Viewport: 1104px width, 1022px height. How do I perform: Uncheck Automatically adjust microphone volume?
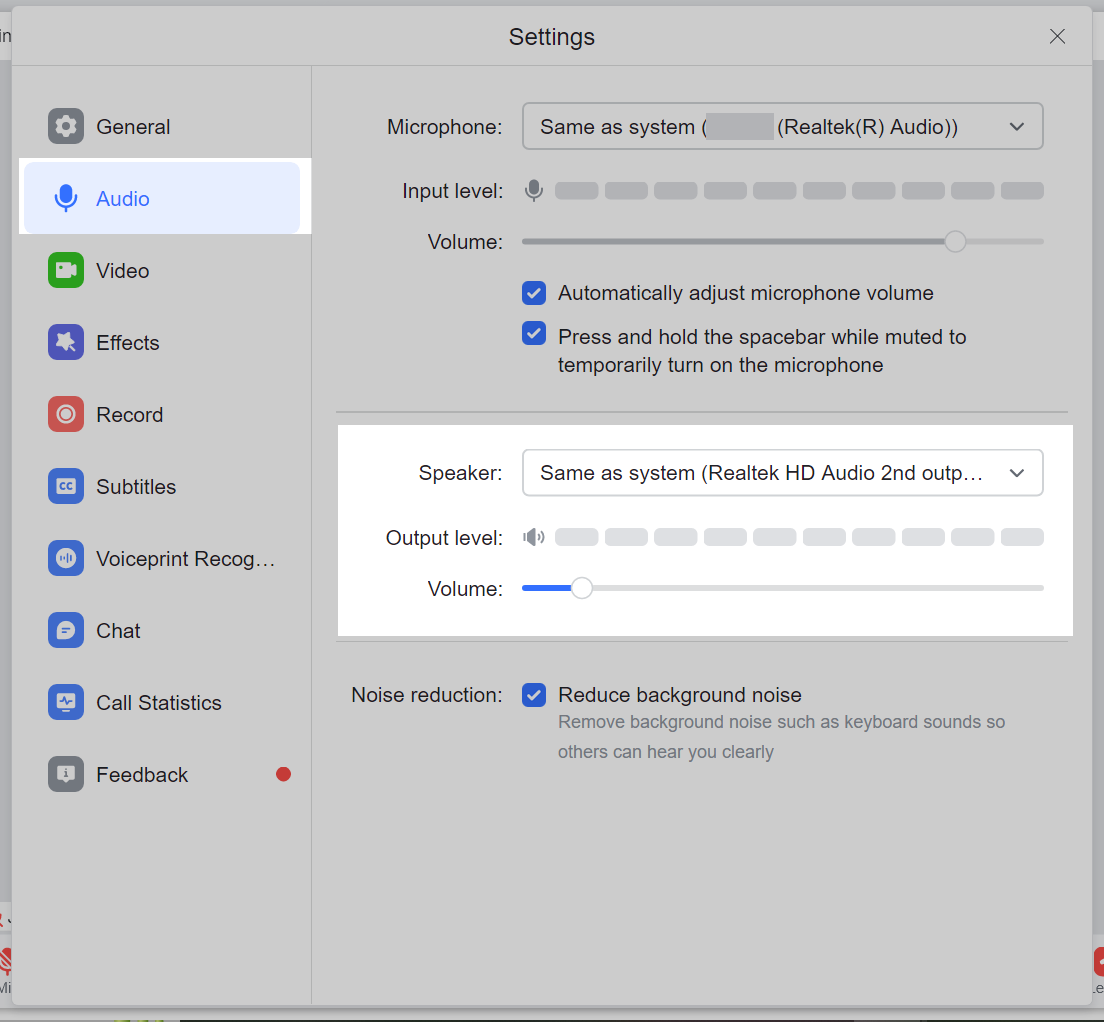click(x=534, y=293)
